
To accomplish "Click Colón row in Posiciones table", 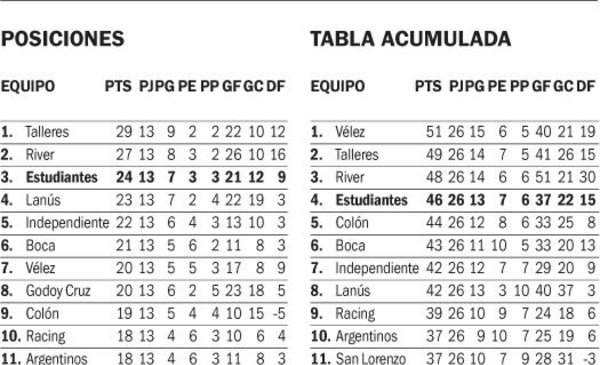I will click(144, 314).
